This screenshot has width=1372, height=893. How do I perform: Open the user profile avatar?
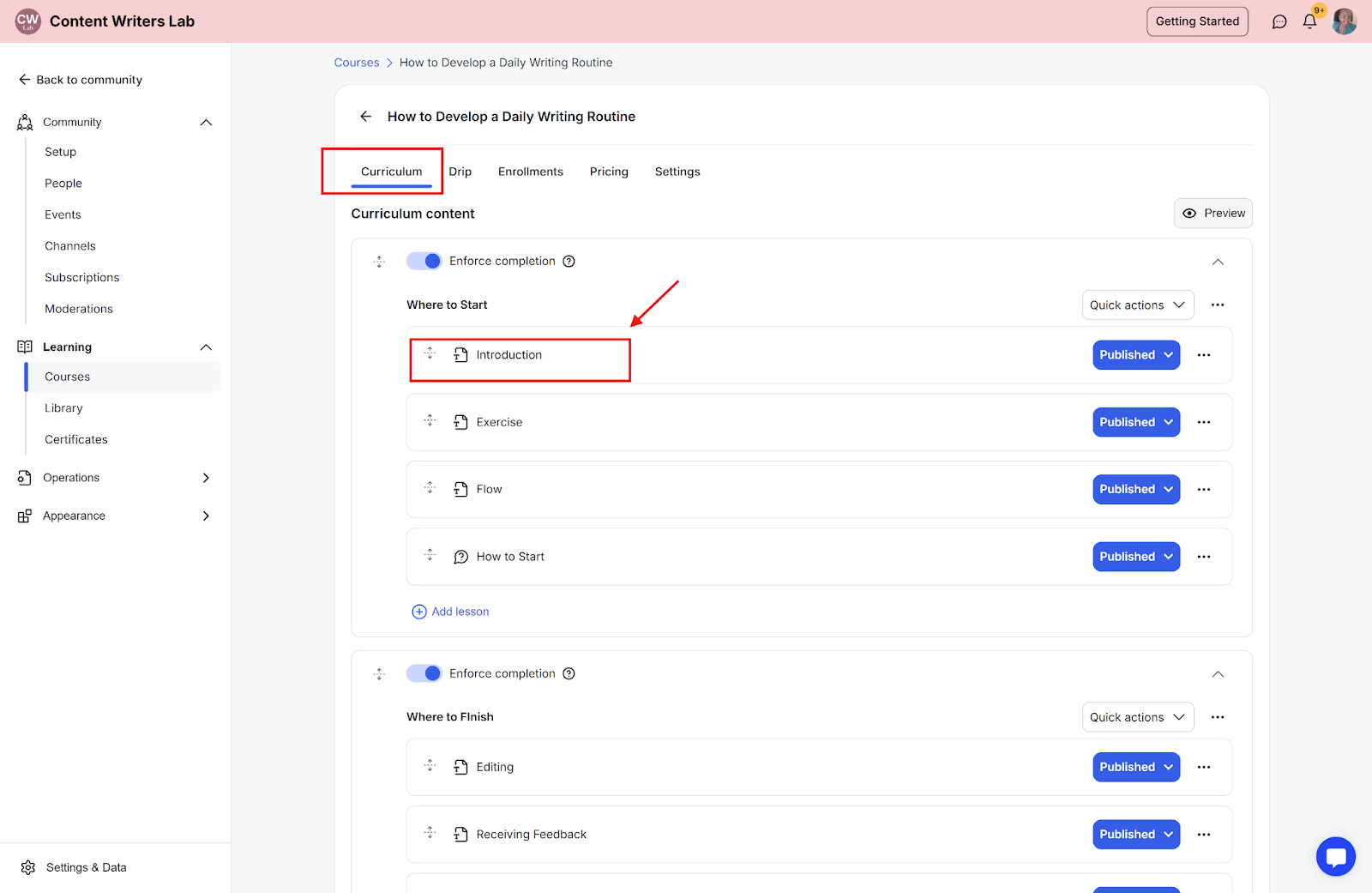click(1344, 21)
